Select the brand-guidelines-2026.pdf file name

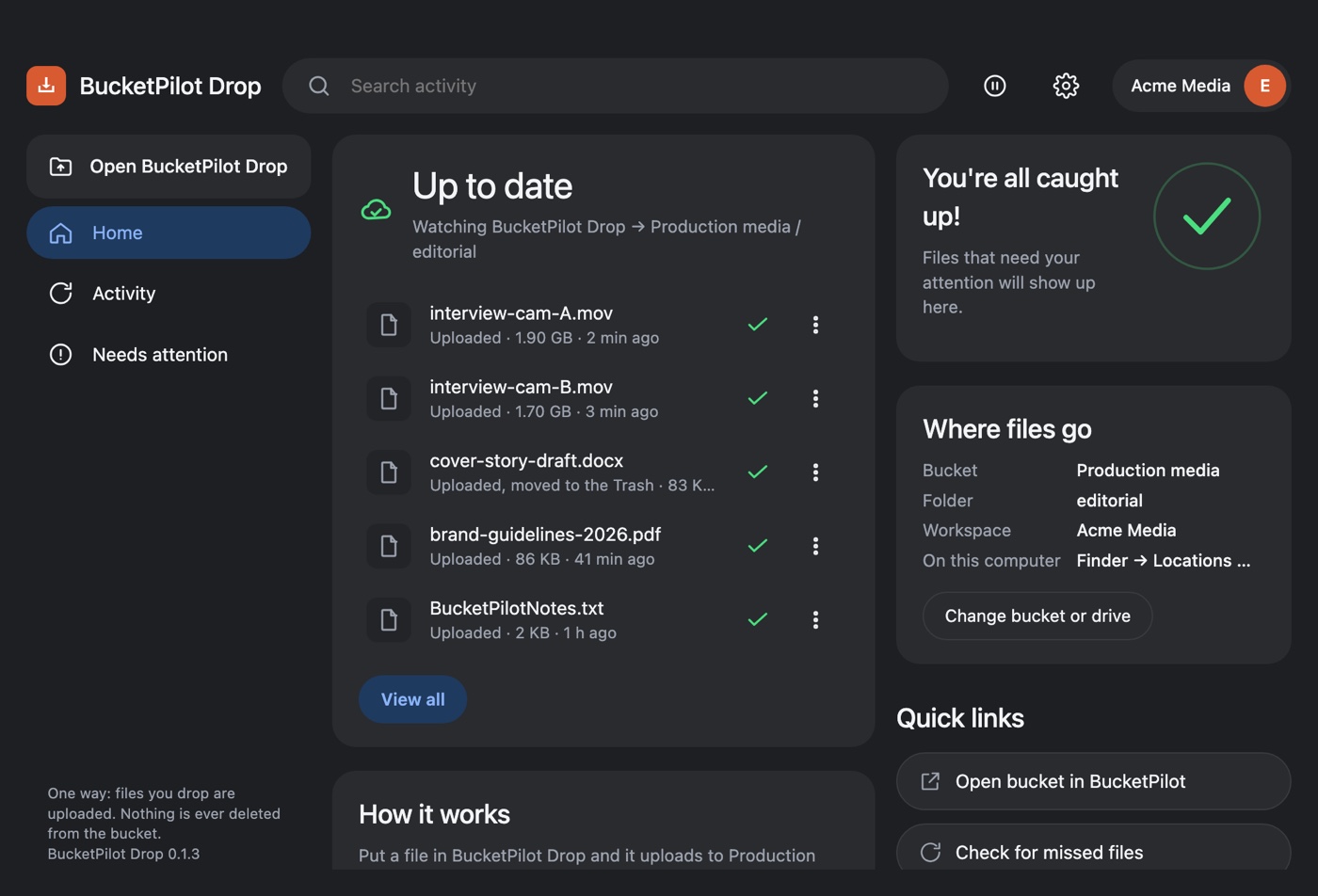click(545, 535)
